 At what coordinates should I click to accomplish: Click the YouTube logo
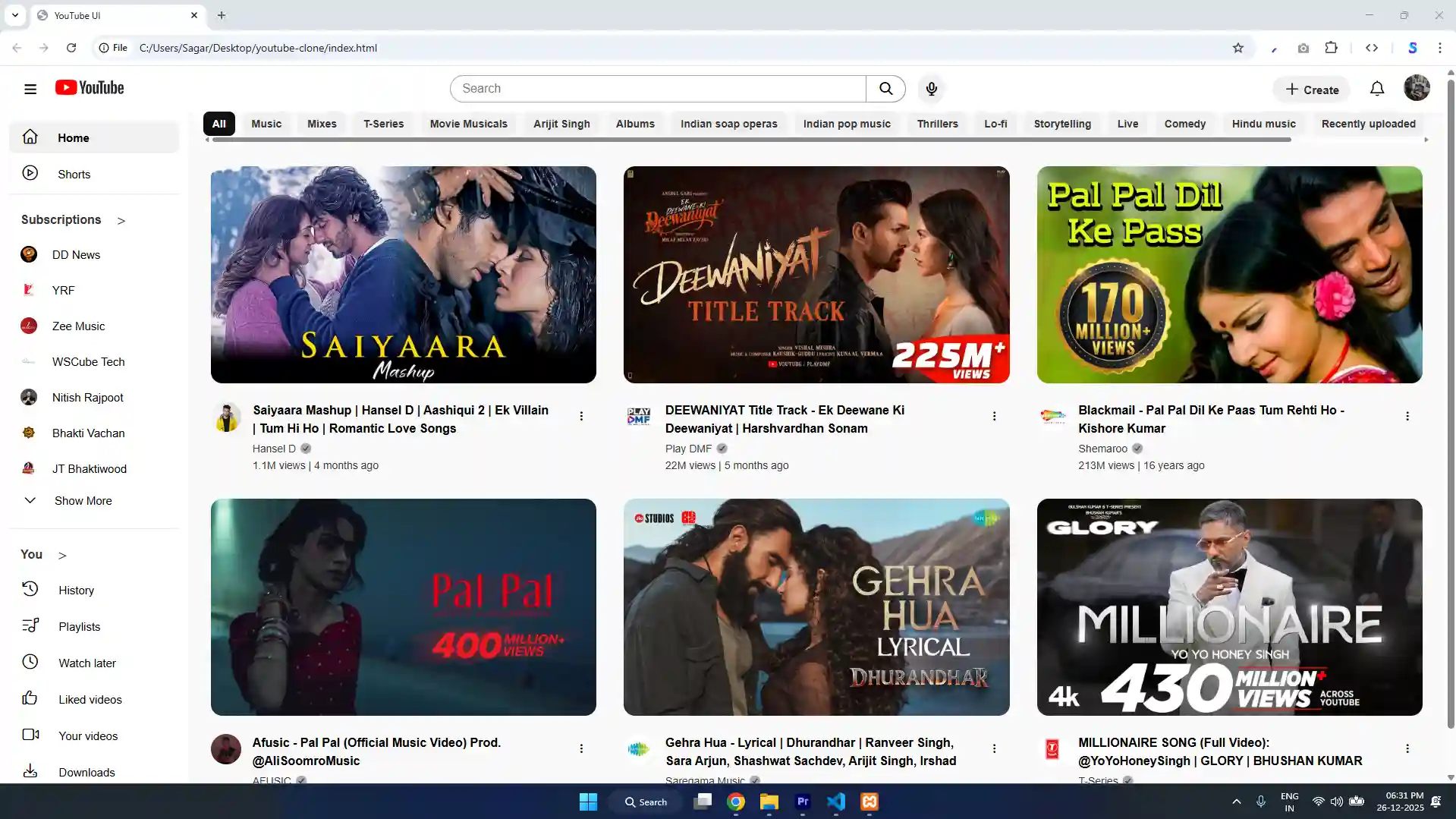(89, 87)
